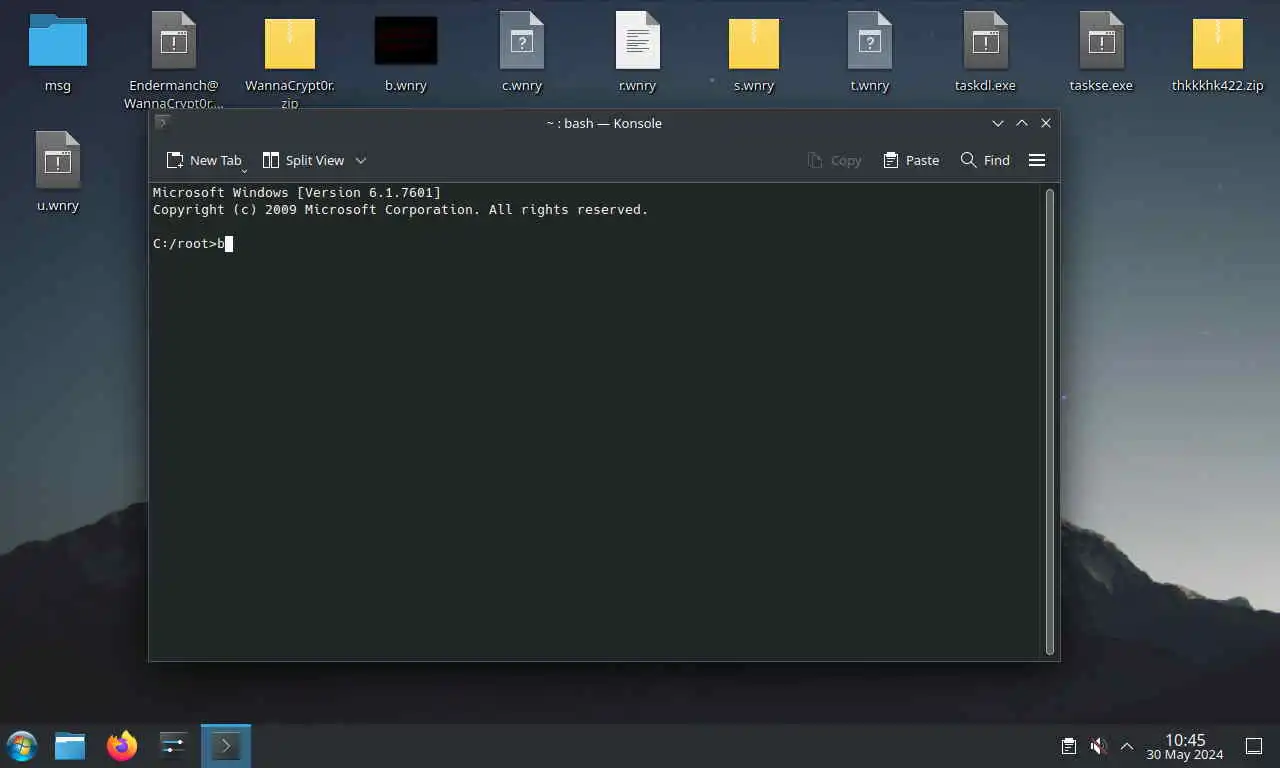
Task: Launch Firefox from the taskbar
Action: (122, 745)
